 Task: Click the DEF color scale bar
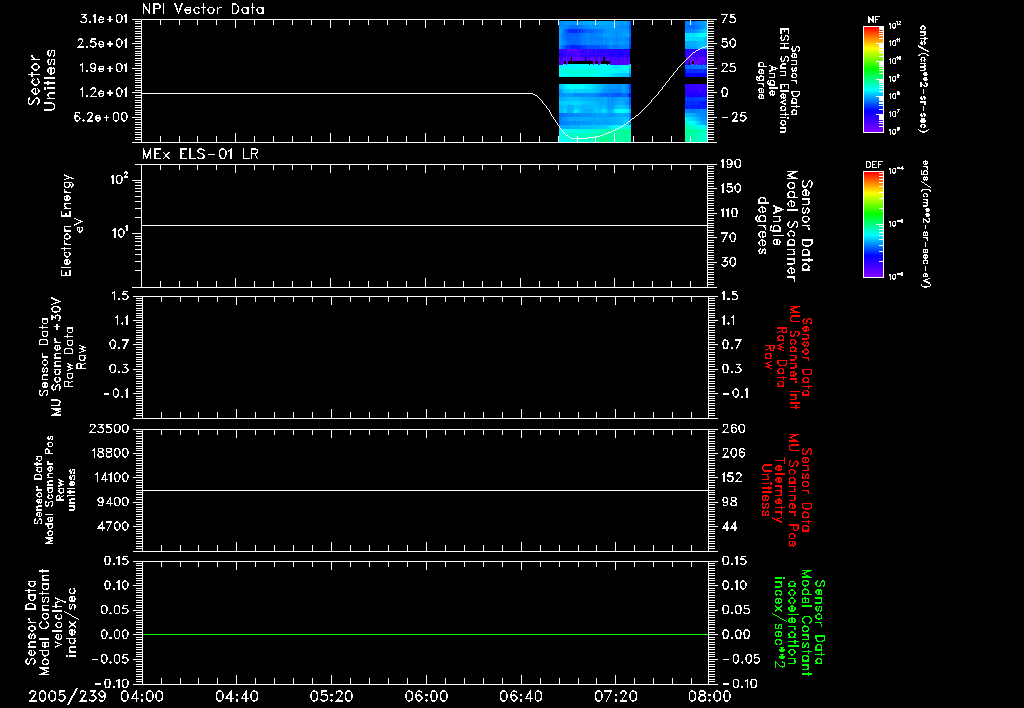coord(873,224)
